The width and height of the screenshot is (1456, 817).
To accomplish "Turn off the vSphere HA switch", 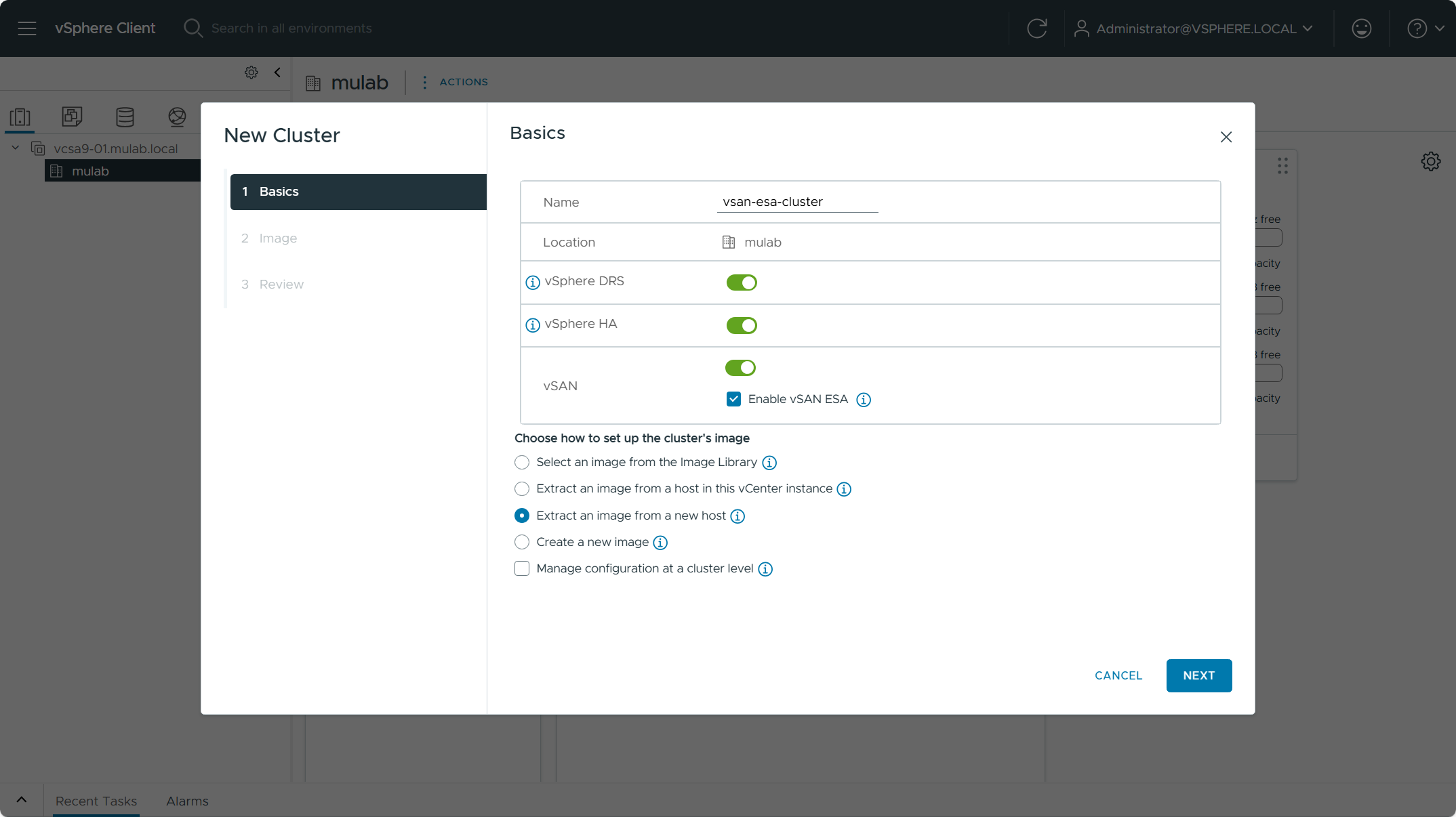I will pyautogui.click(x=742, y=325).
